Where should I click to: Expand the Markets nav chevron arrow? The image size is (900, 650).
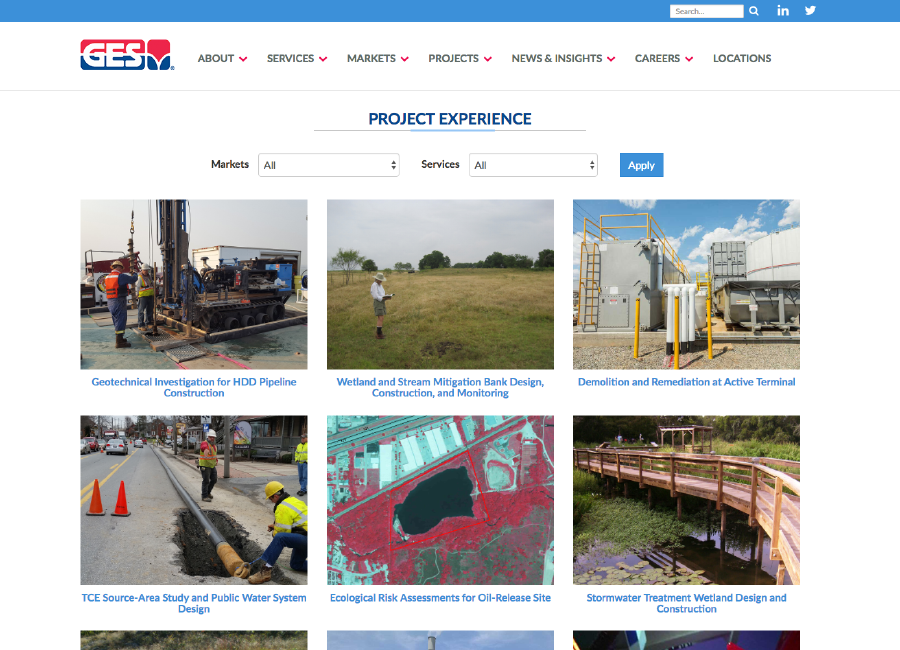tap(405, 59)
